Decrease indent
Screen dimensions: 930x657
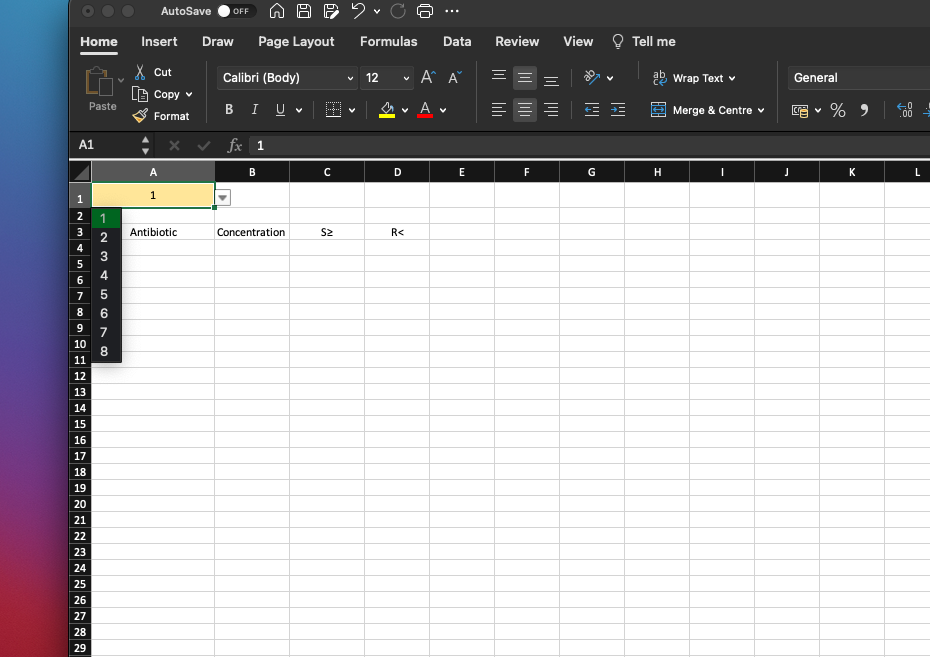[591, 110]
